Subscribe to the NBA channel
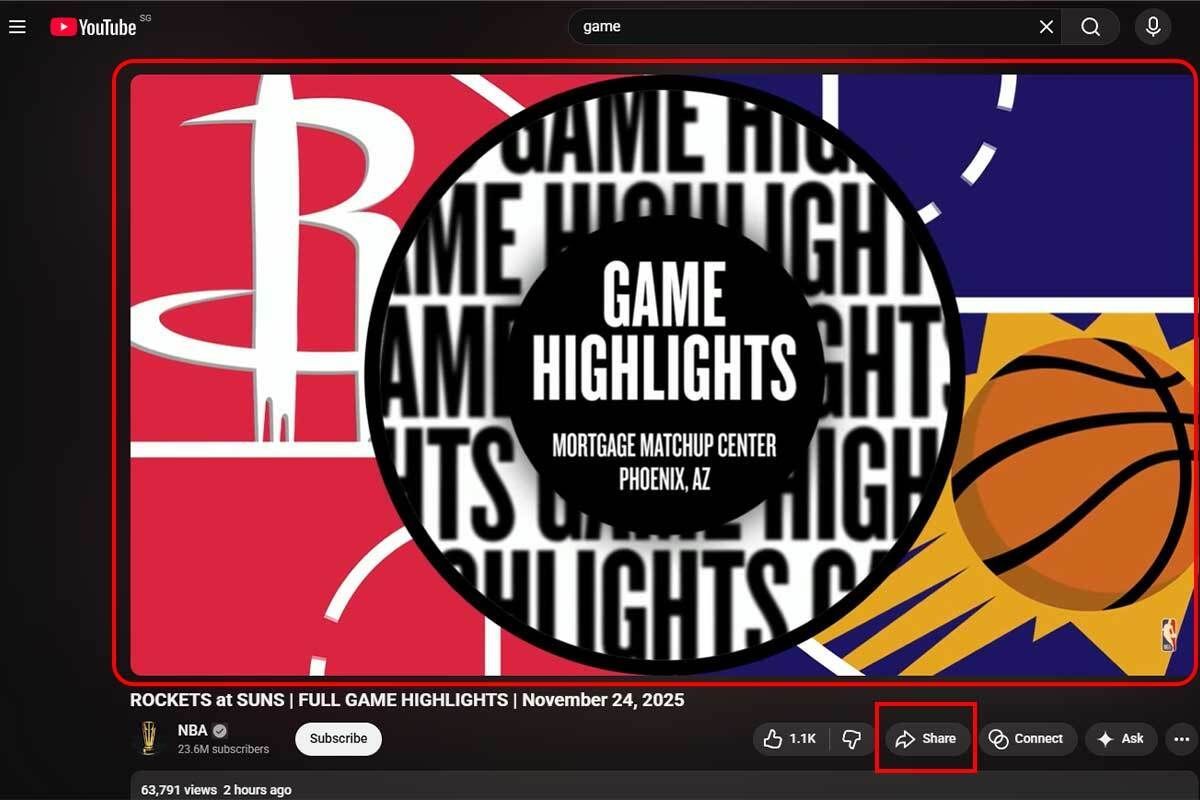The height and width of the screenshot is (800, 1200). [338, 739]
